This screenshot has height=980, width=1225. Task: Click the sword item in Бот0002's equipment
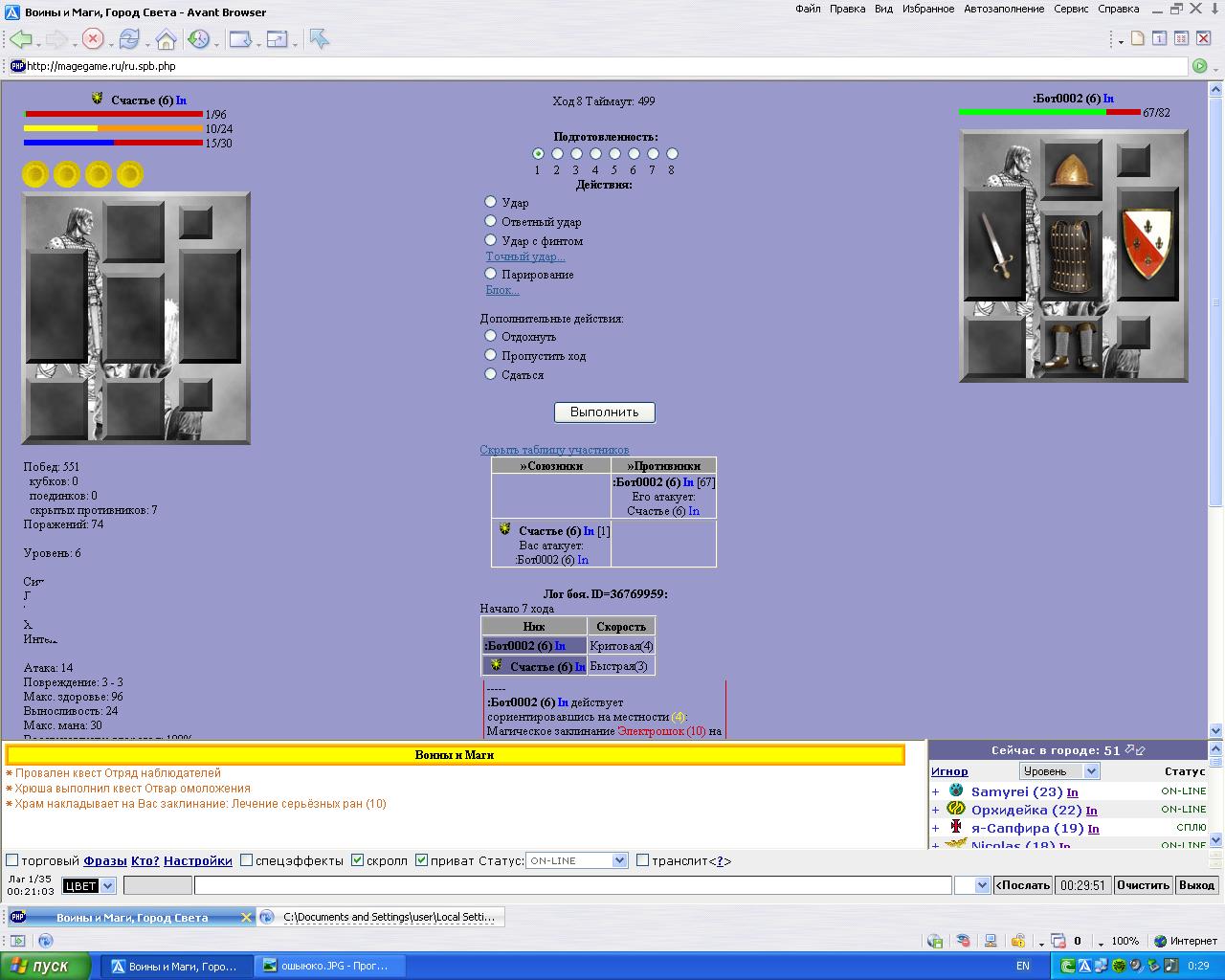(996, 245)
